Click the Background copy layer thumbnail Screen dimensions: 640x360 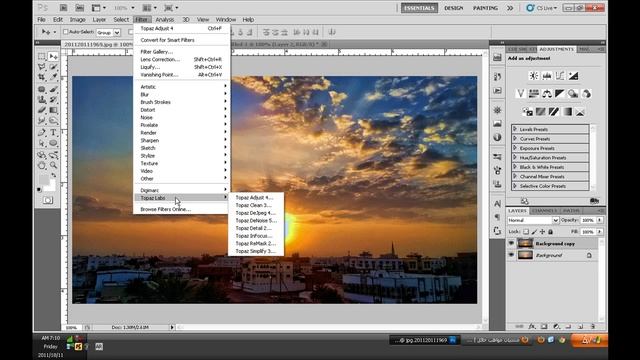click(525, 243)
